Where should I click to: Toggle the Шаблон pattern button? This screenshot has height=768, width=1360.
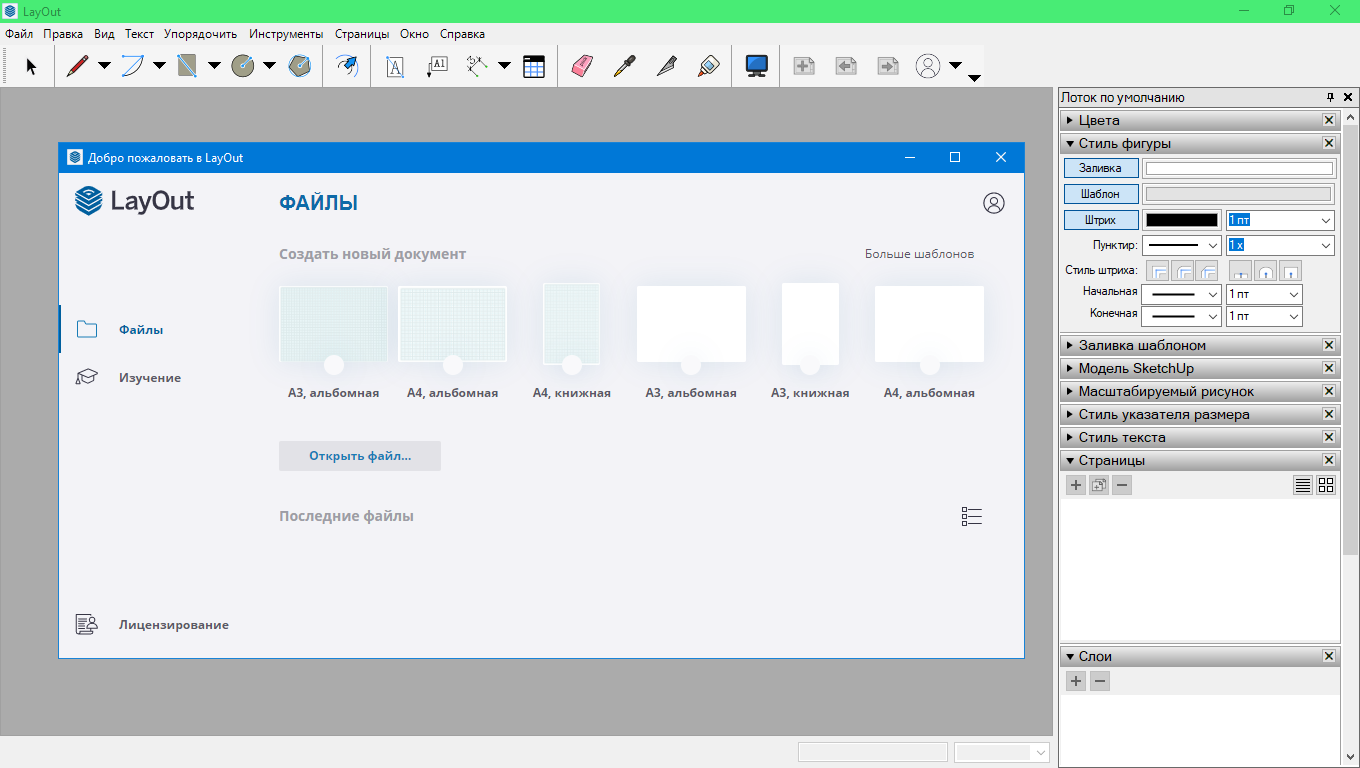(1101, 194)
